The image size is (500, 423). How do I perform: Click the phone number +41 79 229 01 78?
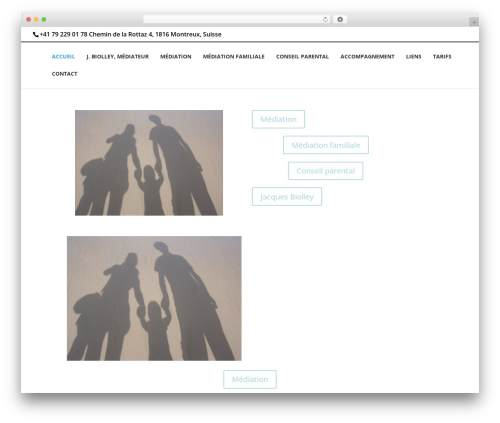coord(64,34)
